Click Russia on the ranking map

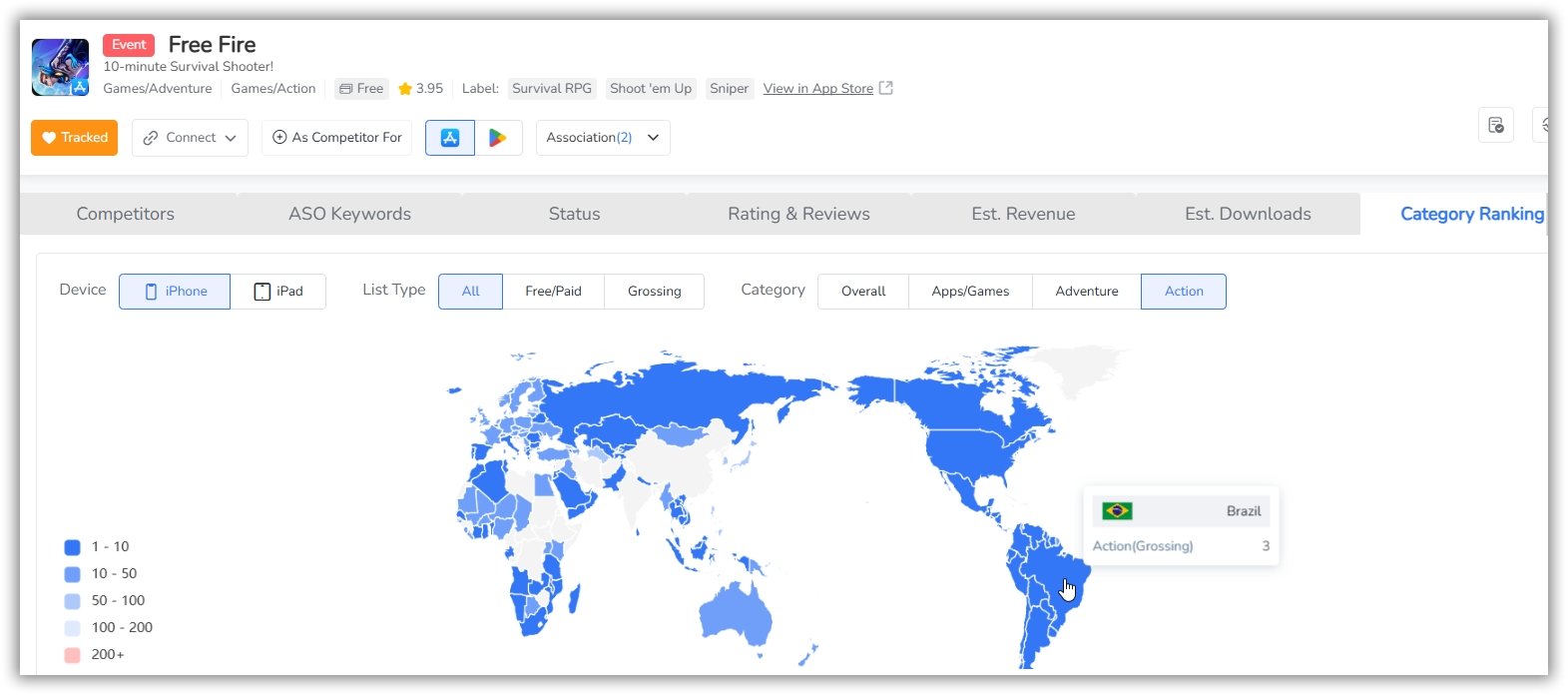click(689, 395)
